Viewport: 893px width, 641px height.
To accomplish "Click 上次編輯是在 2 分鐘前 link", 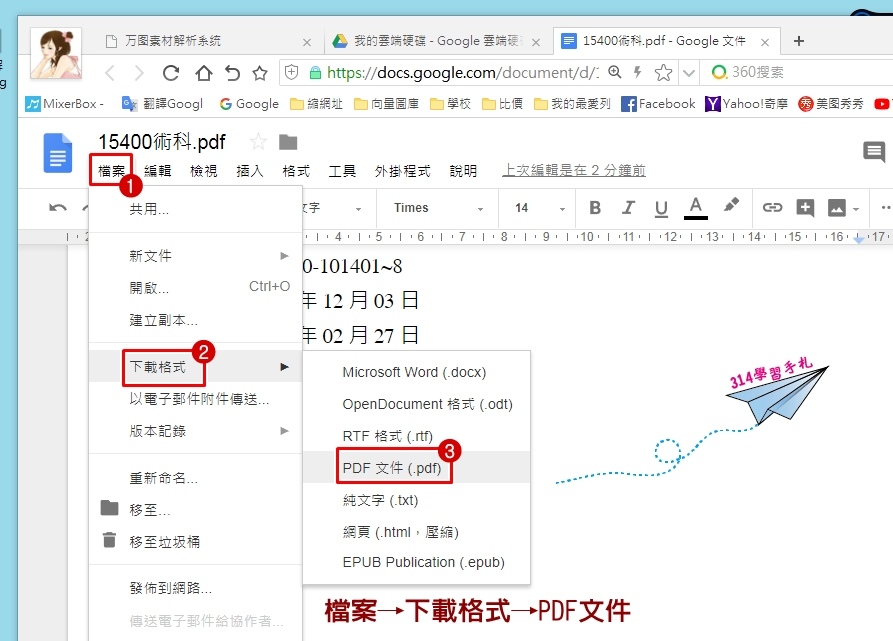I will (574, 170).
